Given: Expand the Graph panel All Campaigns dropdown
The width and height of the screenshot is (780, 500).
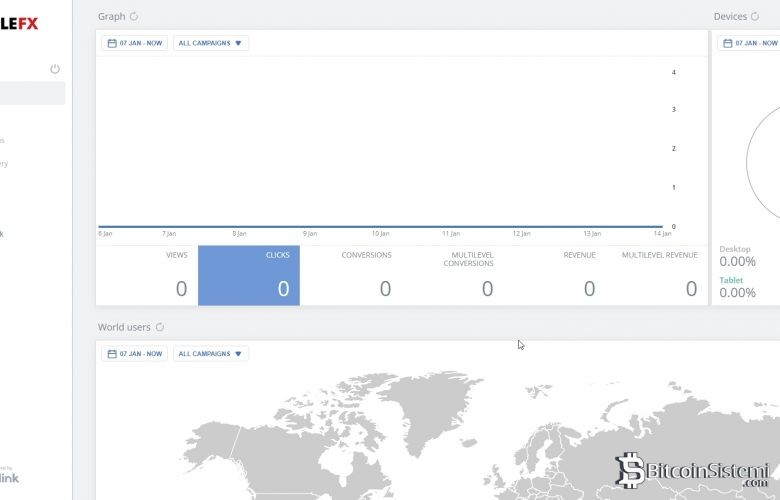Looking at the screenshot, I should pyautogui.click(x=210, y=44).
